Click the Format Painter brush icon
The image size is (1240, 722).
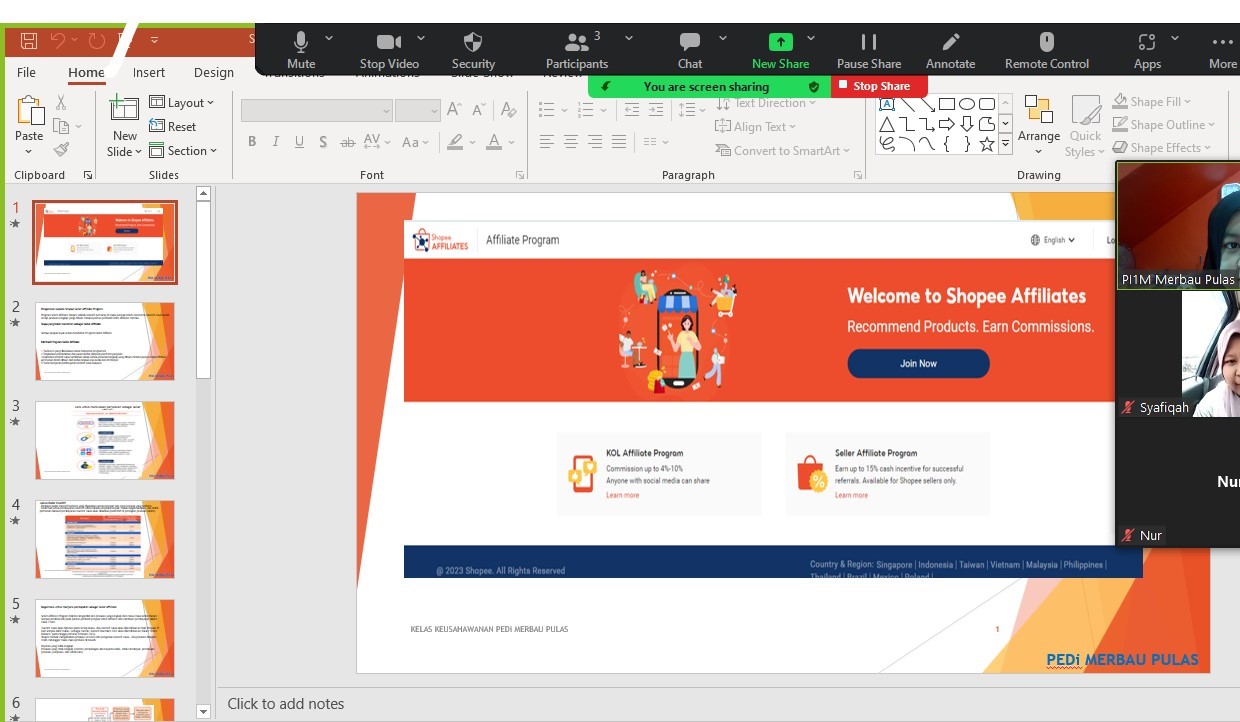62,150
